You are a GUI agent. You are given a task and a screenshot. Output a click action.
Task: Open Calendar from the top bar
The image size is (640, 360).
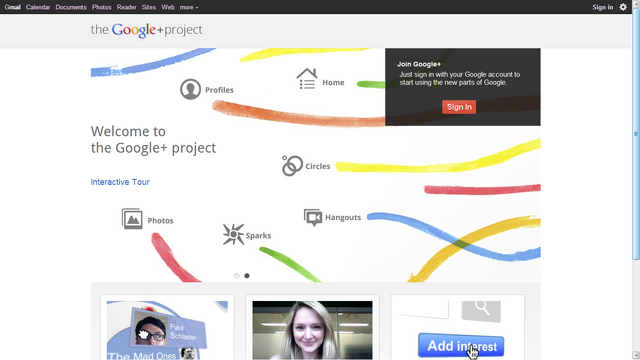(38, 7)
